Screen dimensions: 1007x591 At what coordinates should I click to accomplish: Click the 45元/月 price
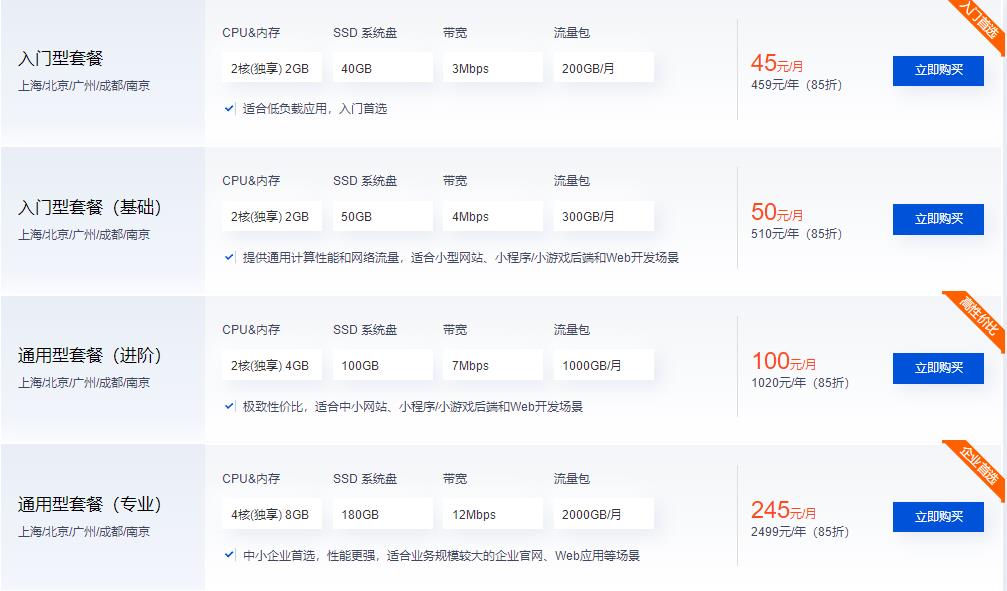[x=777, y=63]
